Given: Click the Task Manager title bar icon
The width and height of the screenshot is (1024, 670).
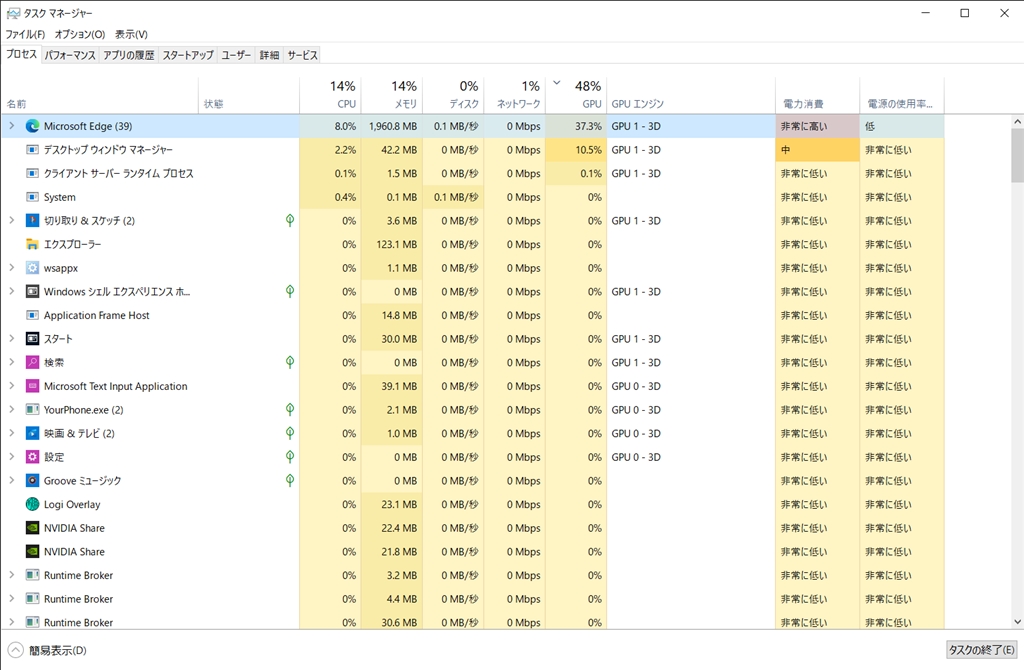Looking at the screenshot, I should click(x=13, y=13).
